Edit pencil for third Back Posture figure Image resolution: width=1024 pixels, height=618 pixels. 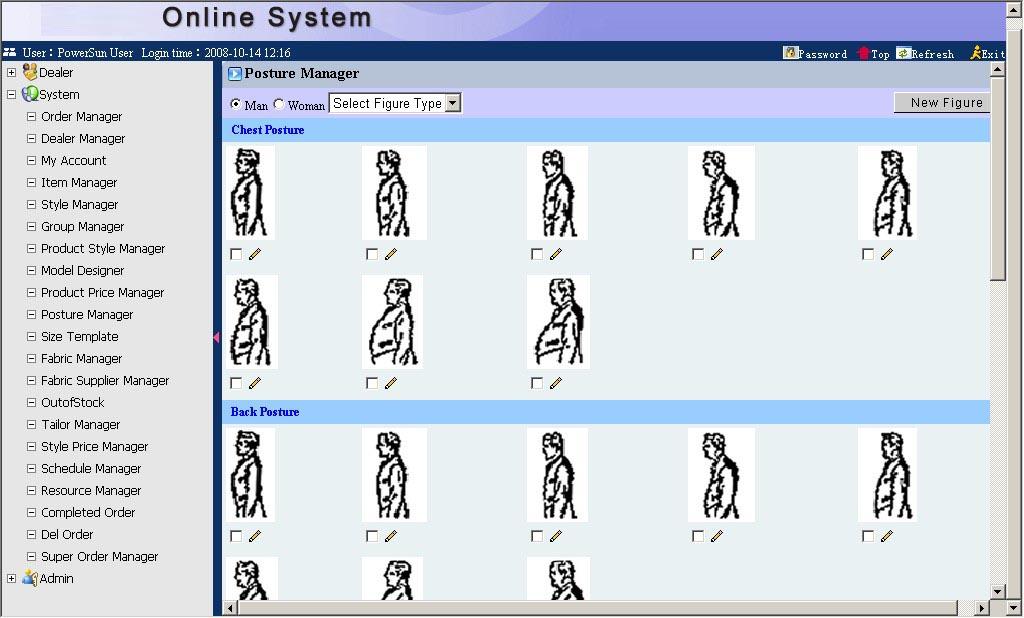(x=556, y=536)
